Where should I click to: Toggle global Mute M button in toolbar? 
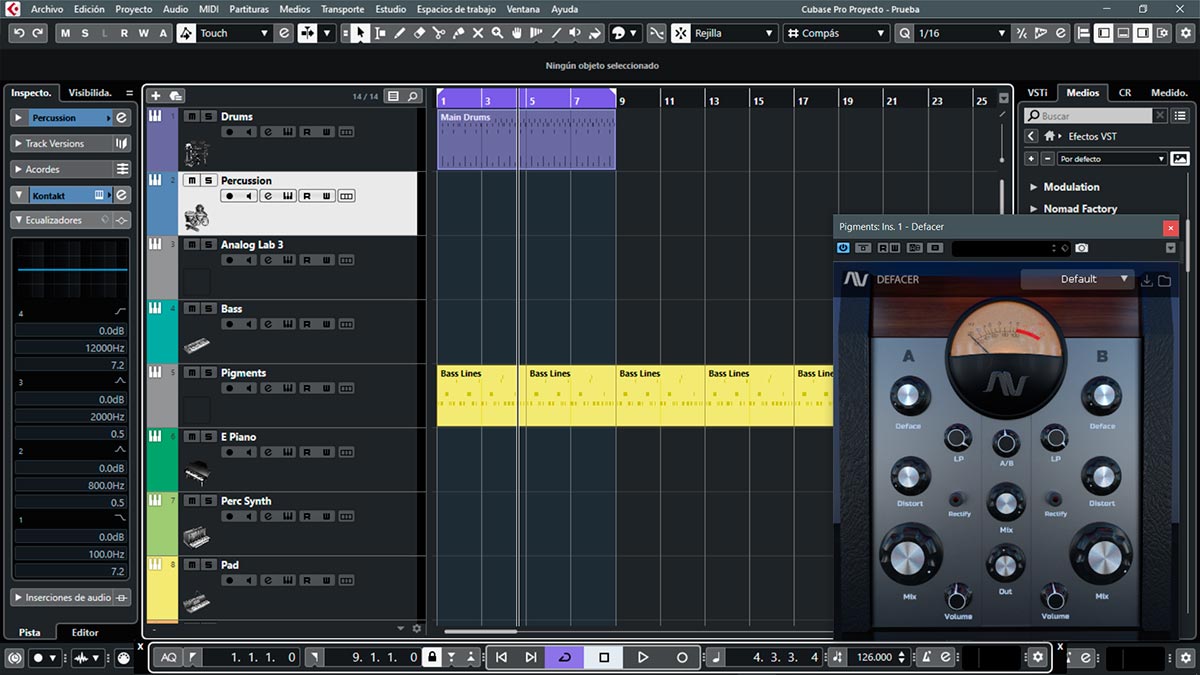(x=66, y=33)
